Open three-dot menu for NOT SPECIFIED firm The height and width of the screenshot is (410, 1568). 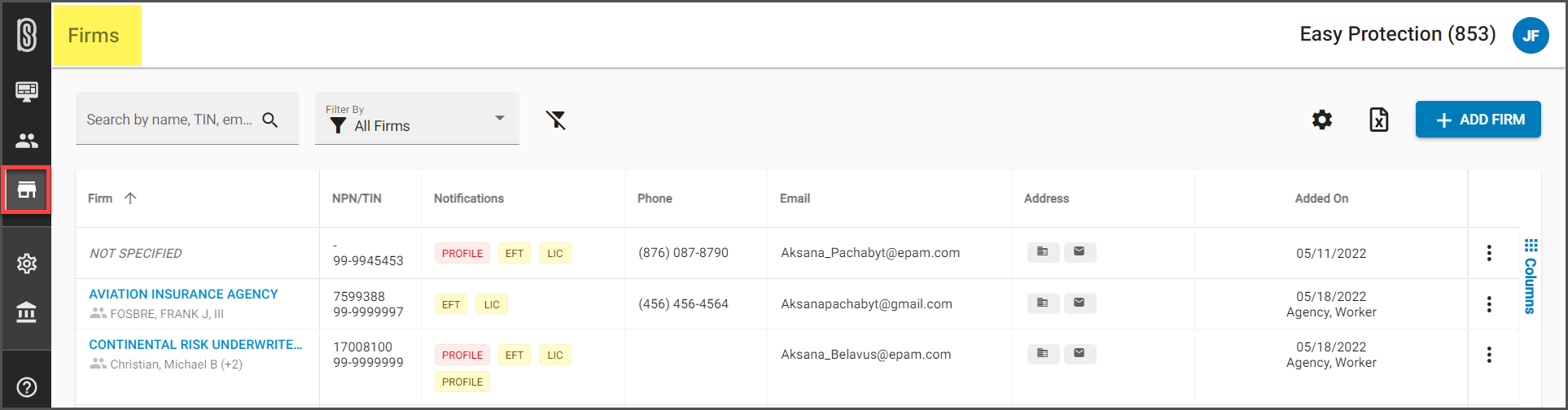pyautogui.click(x=1489, y=253)
